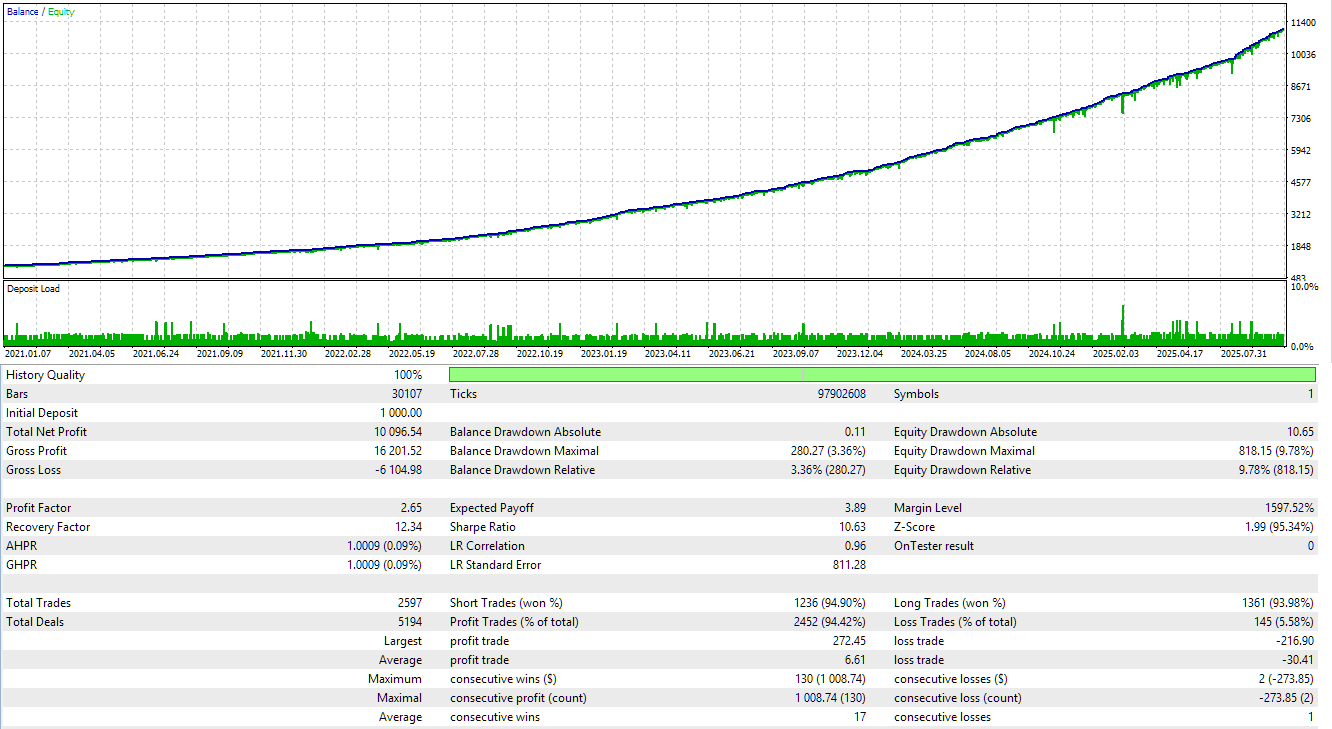The height and width of the screenshot is (729, 1332).
Task: Select the "Total Net Profit" label
Action: tap(46, 432)
